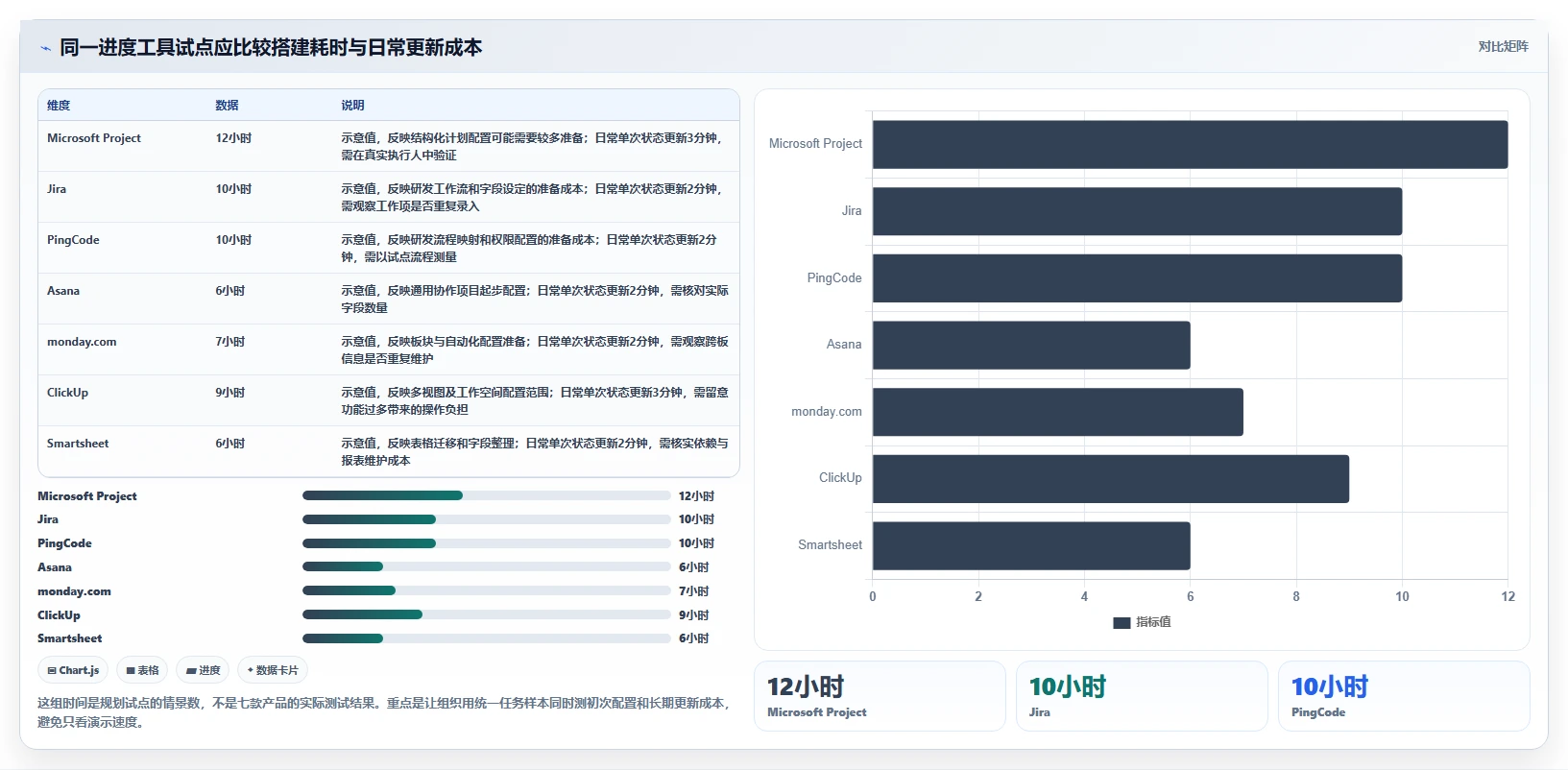Click the 表格 tag chip

click(x=142, y=670)
